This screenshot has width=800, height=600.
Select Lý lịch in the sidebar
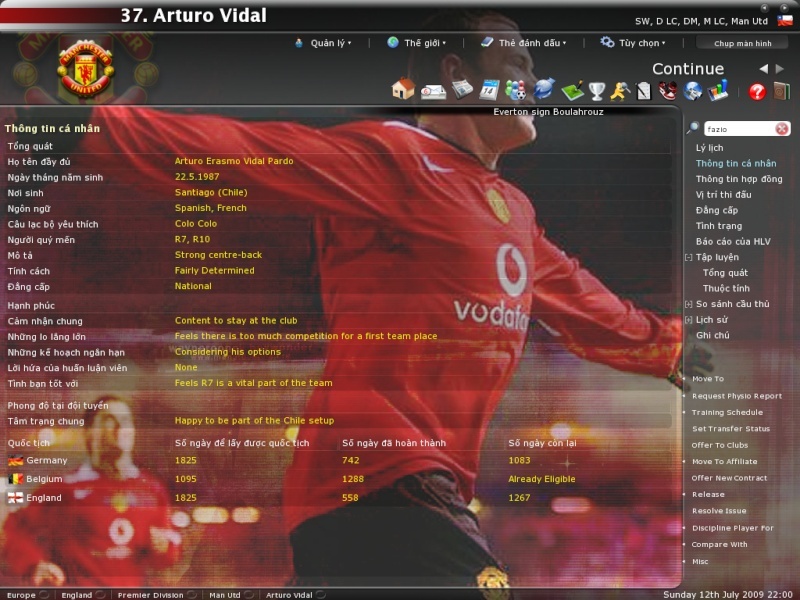coord(709,148)
